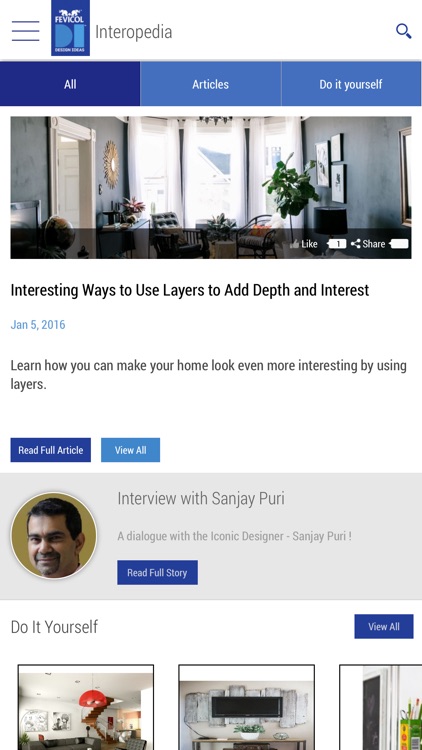Like the layers article via thumbs-up
The height and width of the screenshot is (750, 422).
tap(304, 244)
